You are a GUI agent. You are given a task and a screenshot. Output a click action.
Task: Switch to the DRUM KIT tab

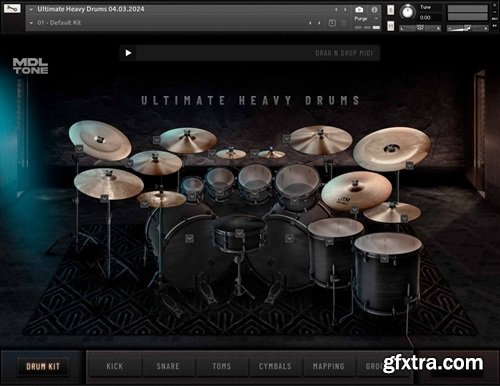point(43,367)
